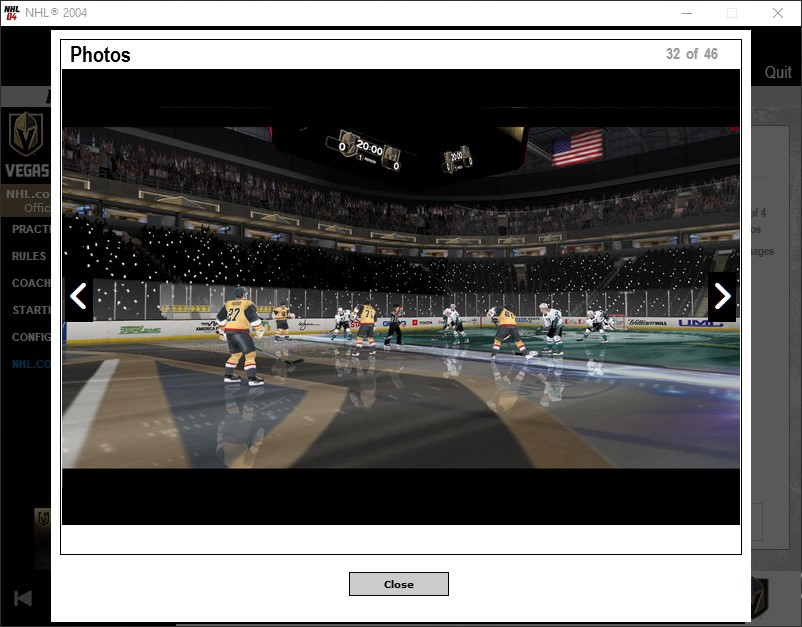This screenshot has height=627, width=802.
Task: Click the skip-to-start icon at bottom left
Action: pos(23,598)
